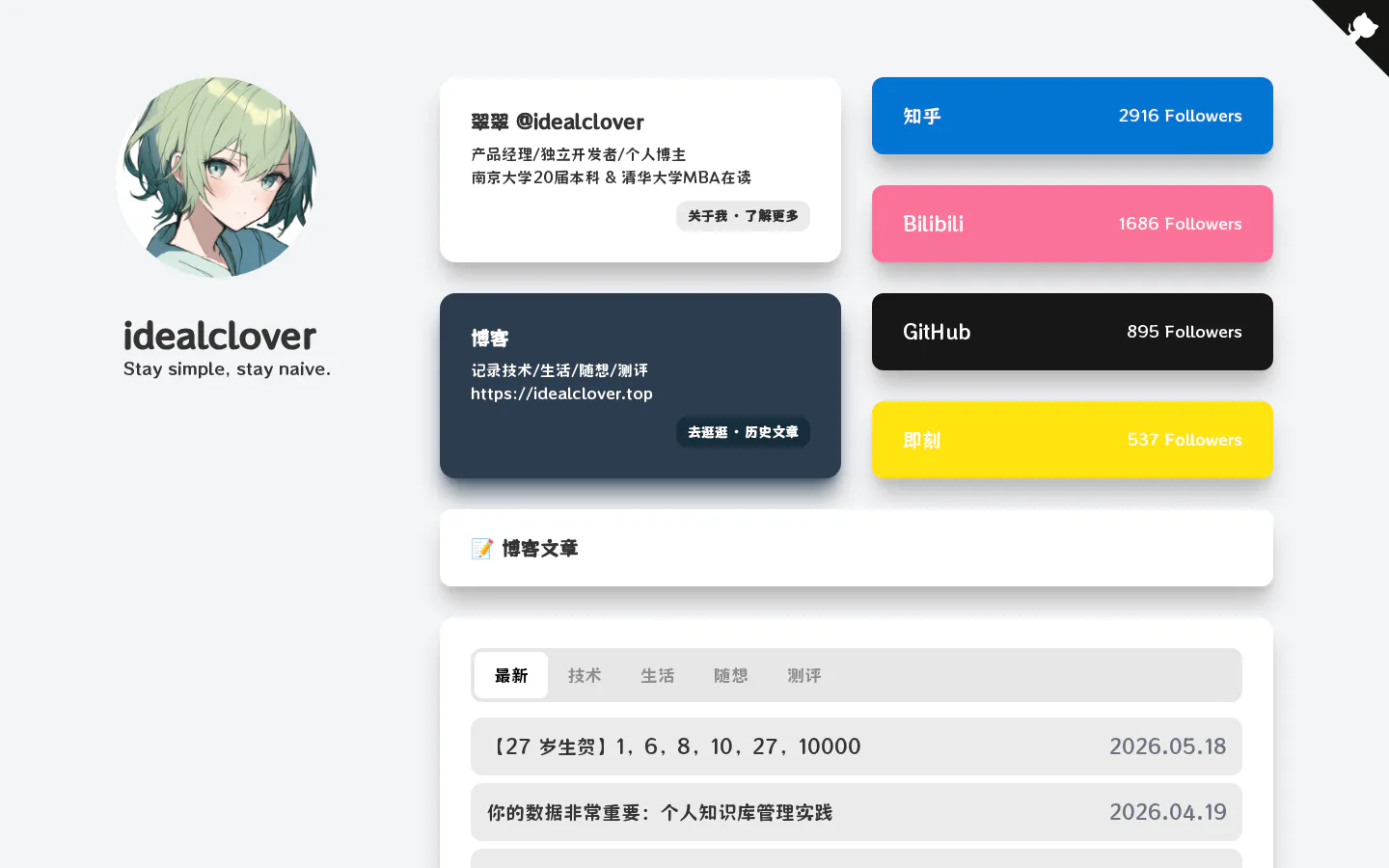Switch to the 随想 tab
This screenshot has width=1389, height=868.
pyautogui.click(x=731, y=675)
